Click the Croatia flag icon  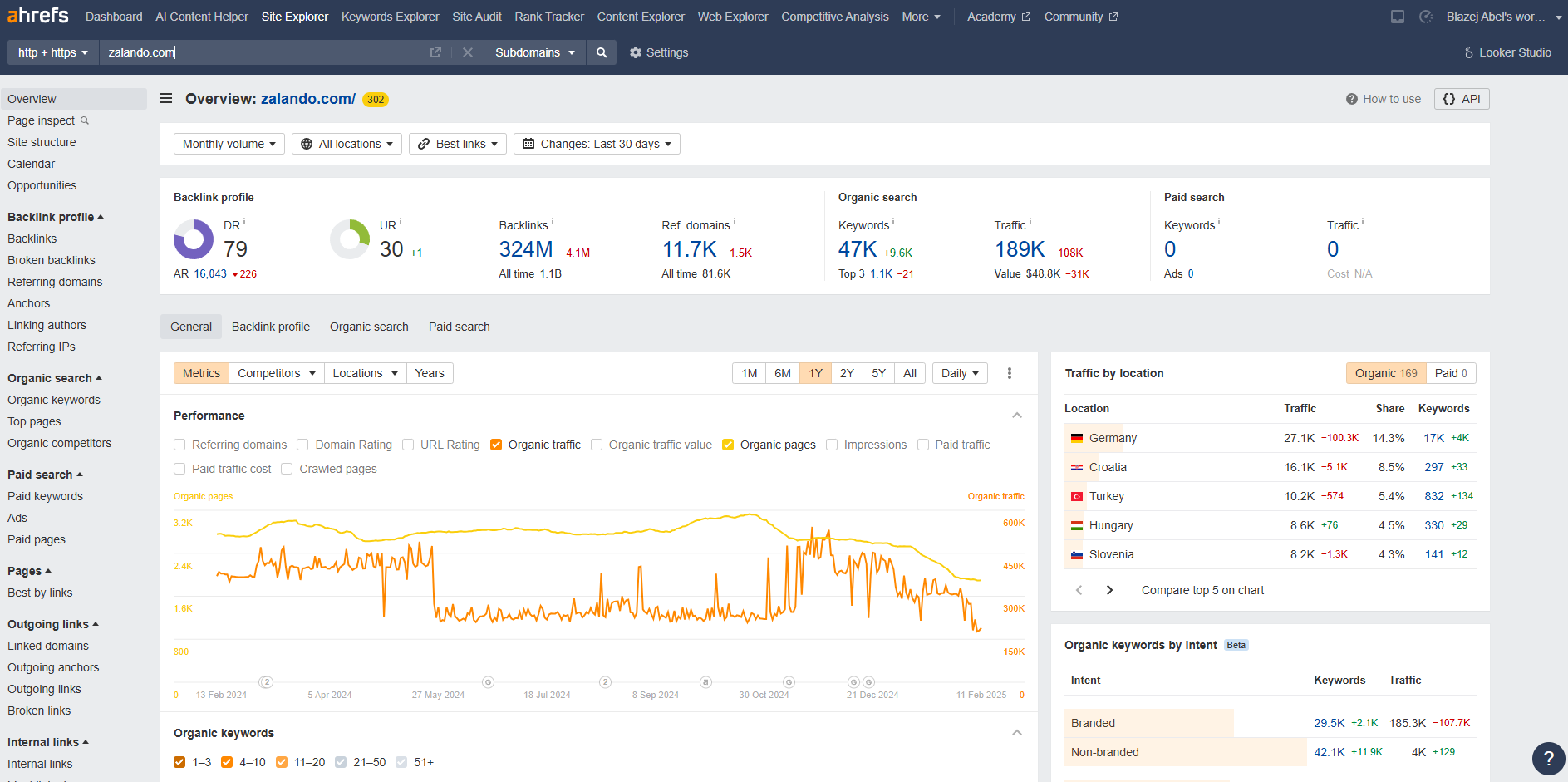click(x=1077, y=467)
